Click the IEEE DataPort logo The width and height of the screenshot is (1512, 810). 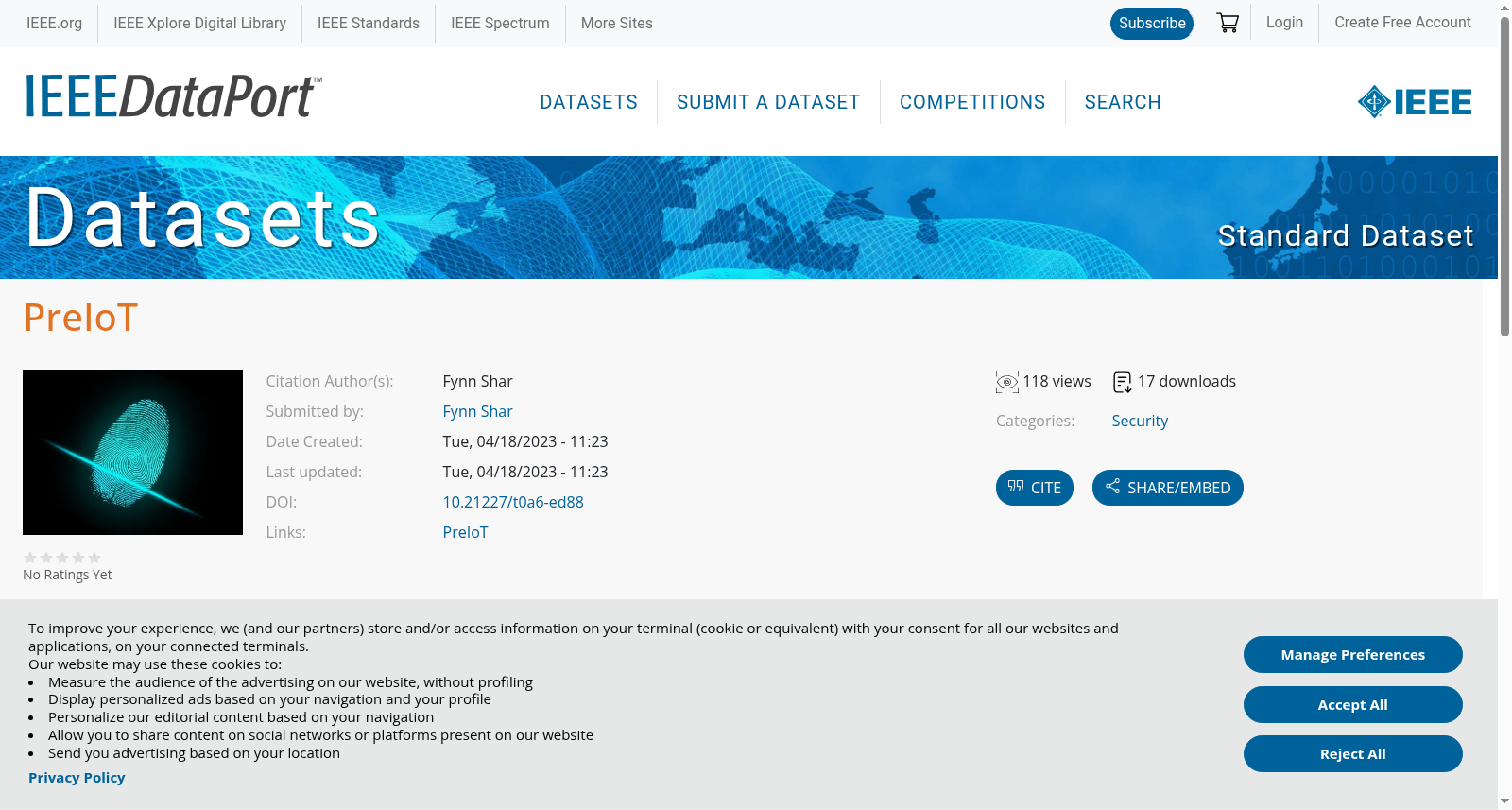pyautogui.click(x=173, y=97)
